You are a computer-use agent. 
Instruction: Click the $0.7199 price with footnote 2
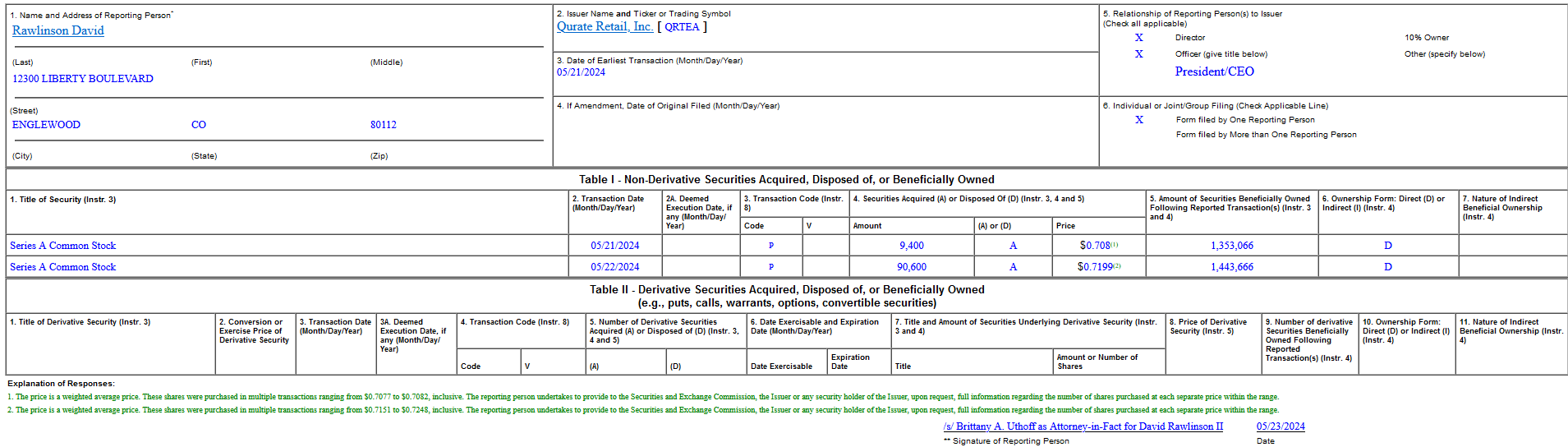click(x=1096, y=267)
